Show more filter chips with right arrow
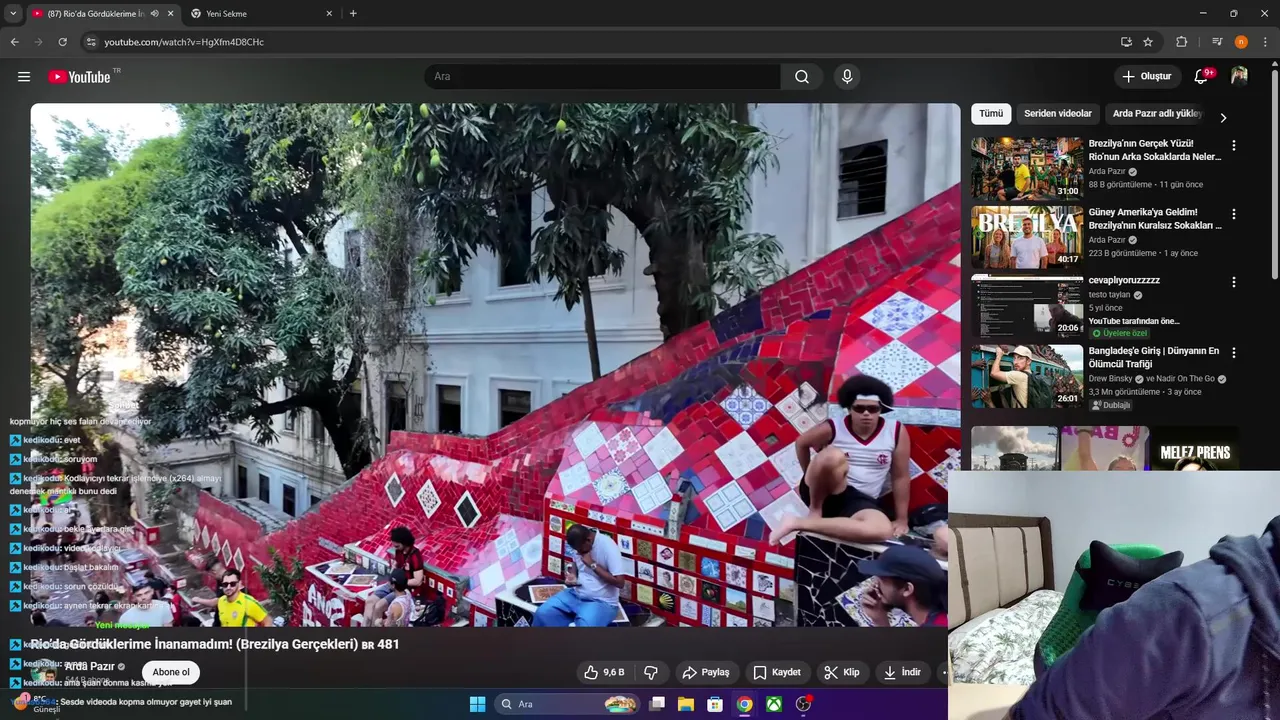The height and width of the screenshot is (720, 1280). [x=1222, y=118]
